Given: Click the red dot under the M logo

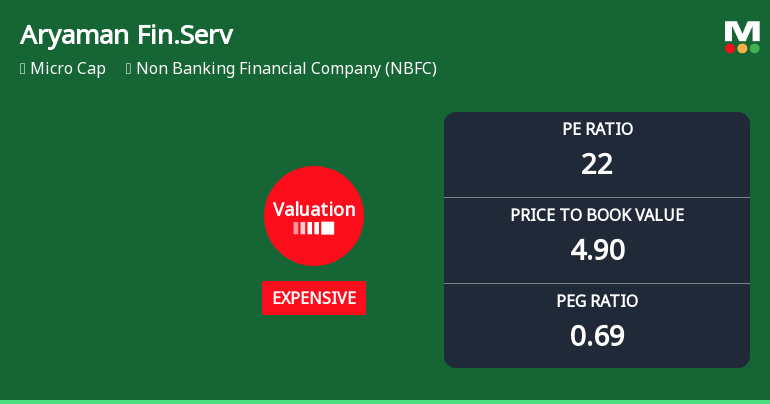Looking at the screenshot, I should [x=730, y=48].
